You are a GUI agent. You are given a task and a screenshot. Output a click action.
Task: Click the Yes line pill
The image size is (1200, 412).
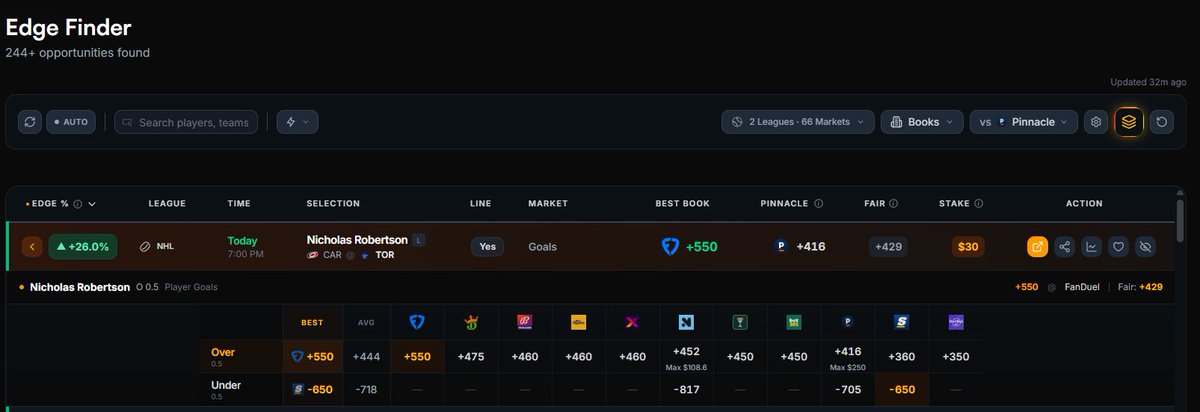[x=487, y=246]
